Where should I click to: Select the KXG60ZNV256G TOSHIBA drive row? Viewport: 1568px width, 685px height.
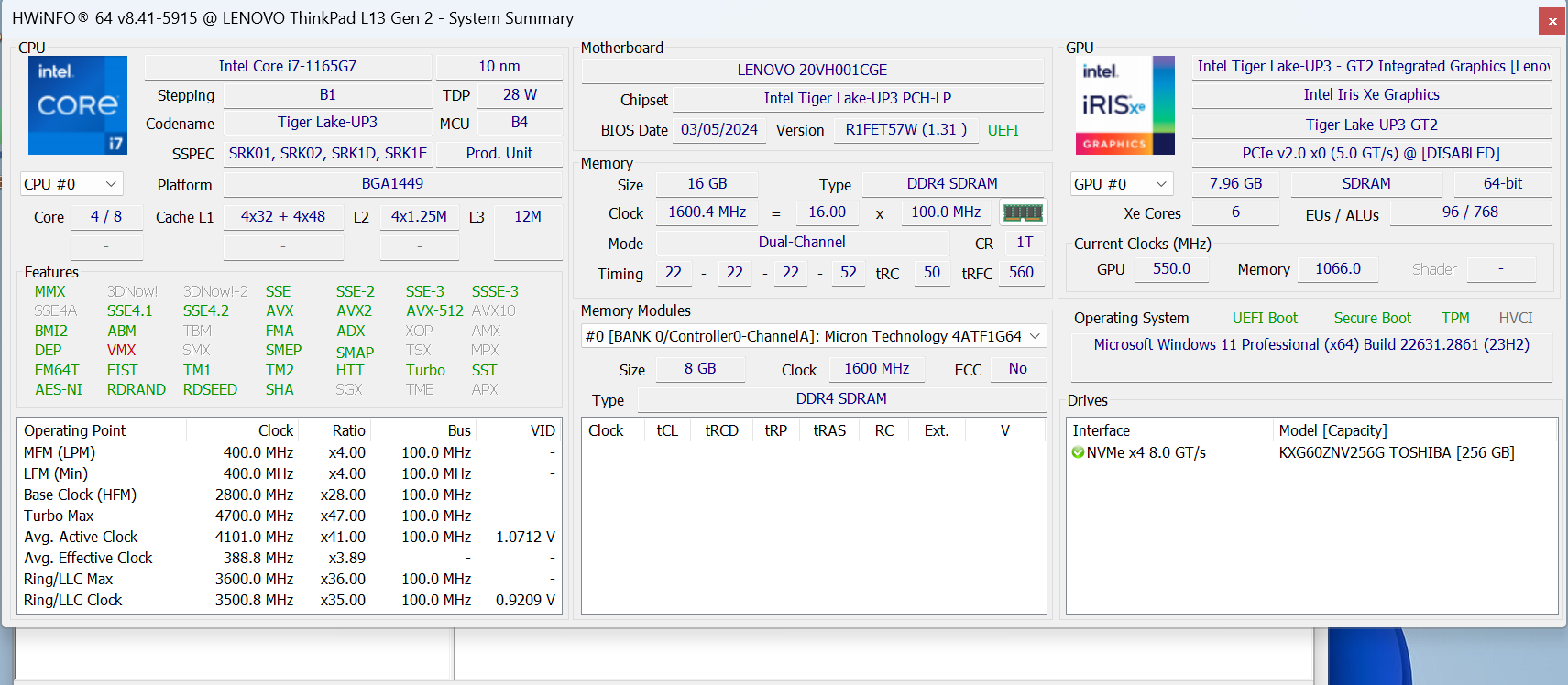pos(1311,452)
